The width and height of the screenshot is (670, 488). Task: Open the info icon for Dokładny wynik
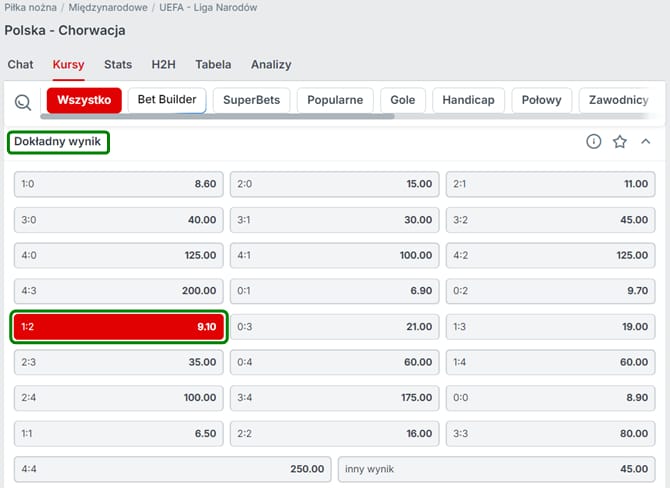(x=593, y=142)
